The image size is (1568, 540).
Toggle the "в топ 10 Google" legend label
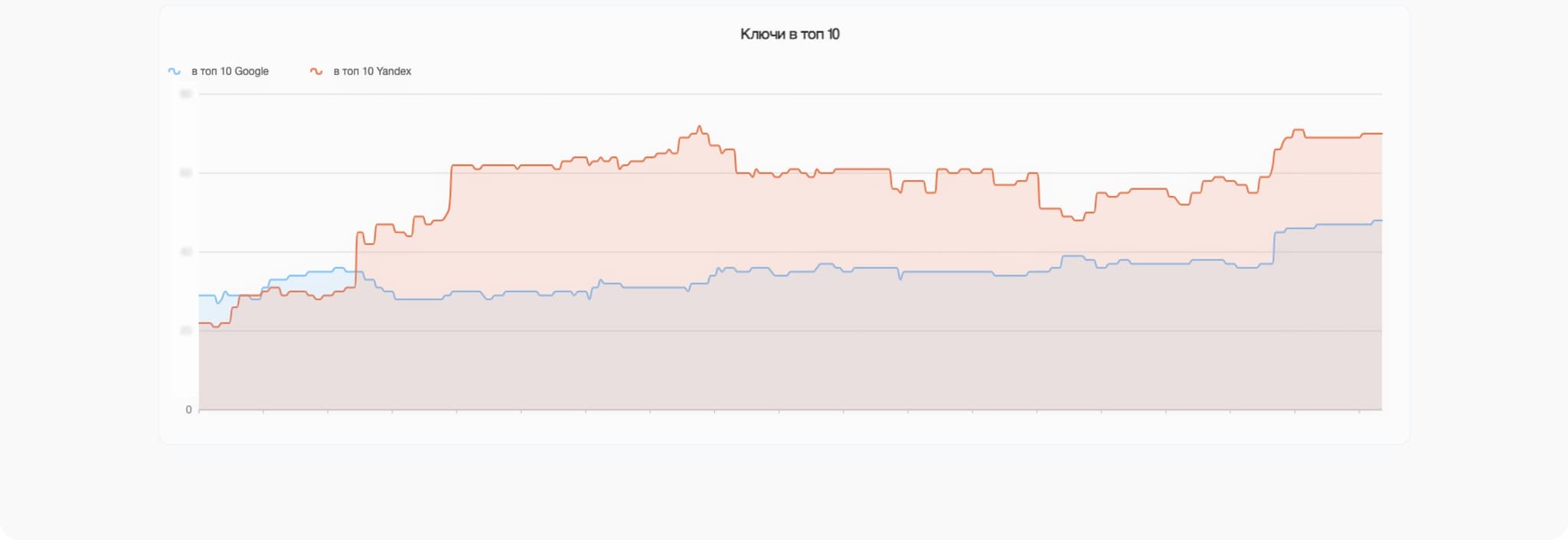230,71
